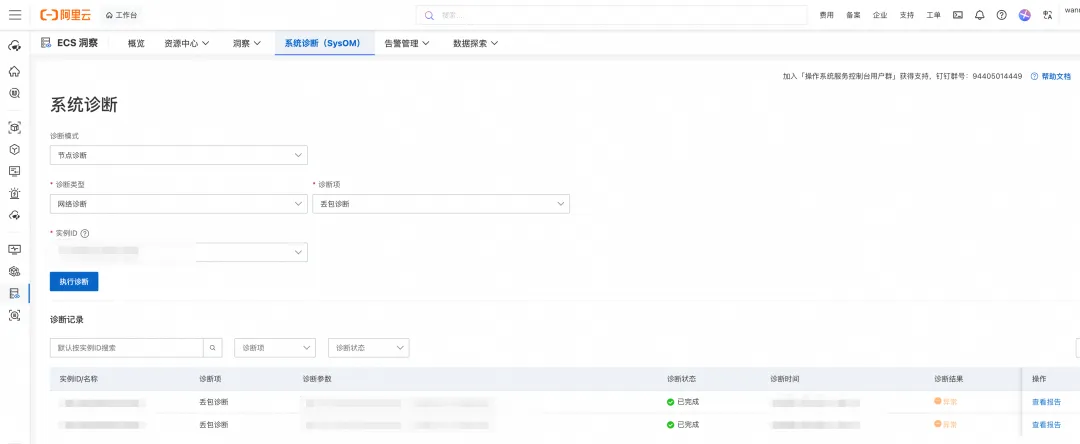Expand the 数据探索 menu
Image resolution: width=1080 pixels, height=444 pixels.
pos(475,43)
